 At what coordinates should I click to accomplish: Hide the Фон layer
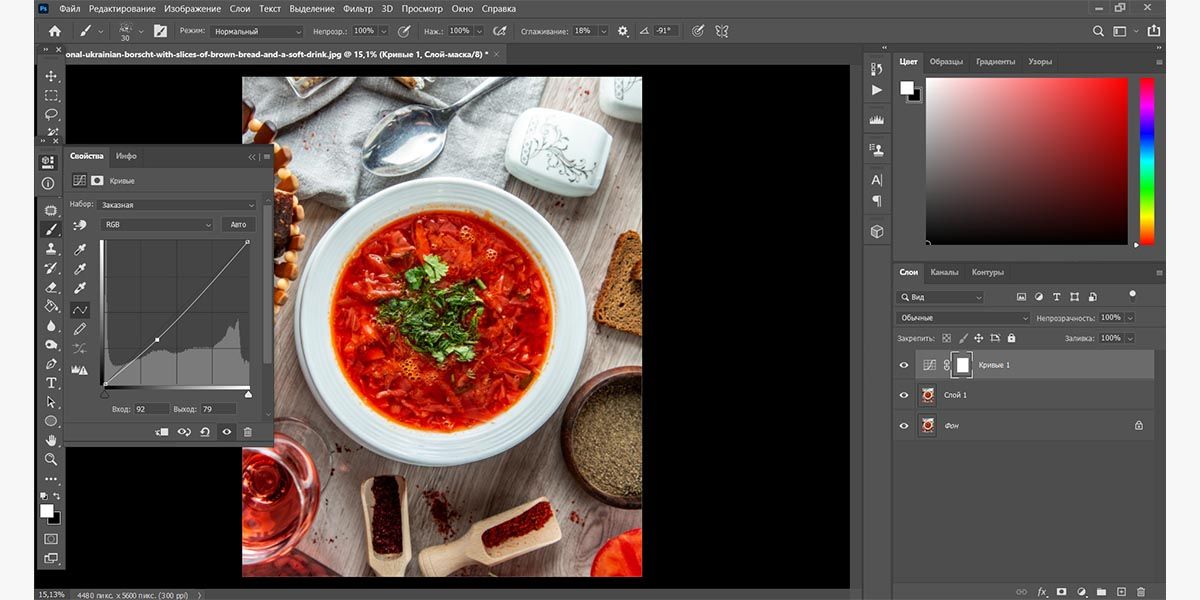tap(903, 425)
